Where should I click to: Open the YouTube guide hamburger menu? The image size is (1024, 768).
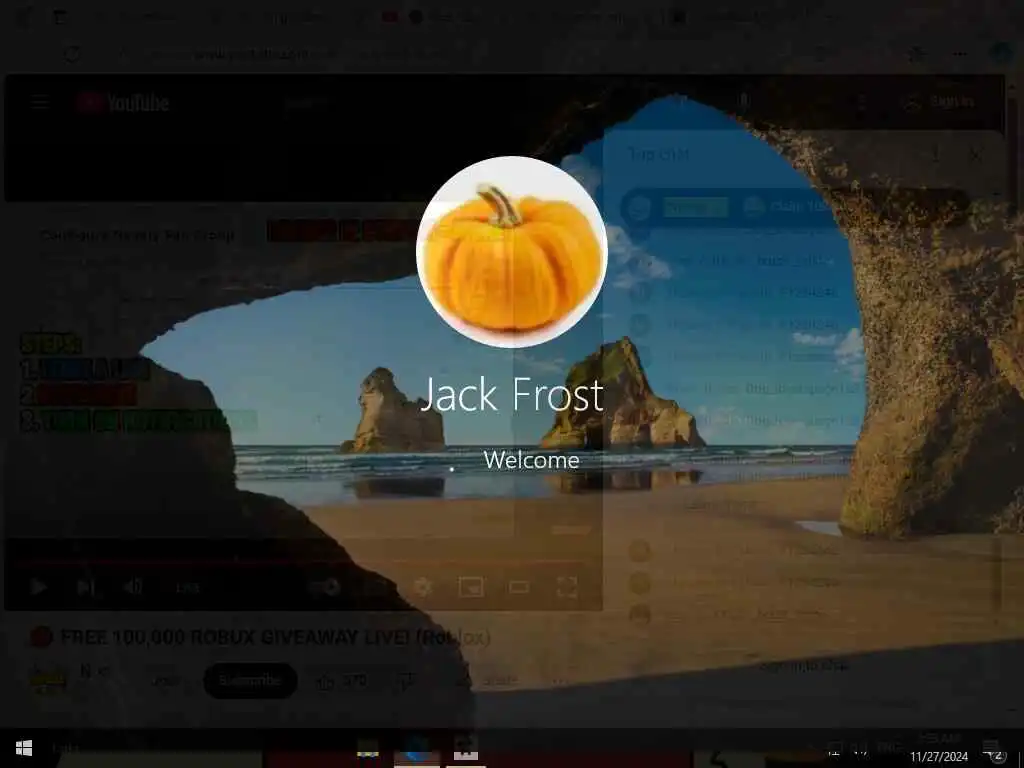pyautogui.click(x=40, y=103)
